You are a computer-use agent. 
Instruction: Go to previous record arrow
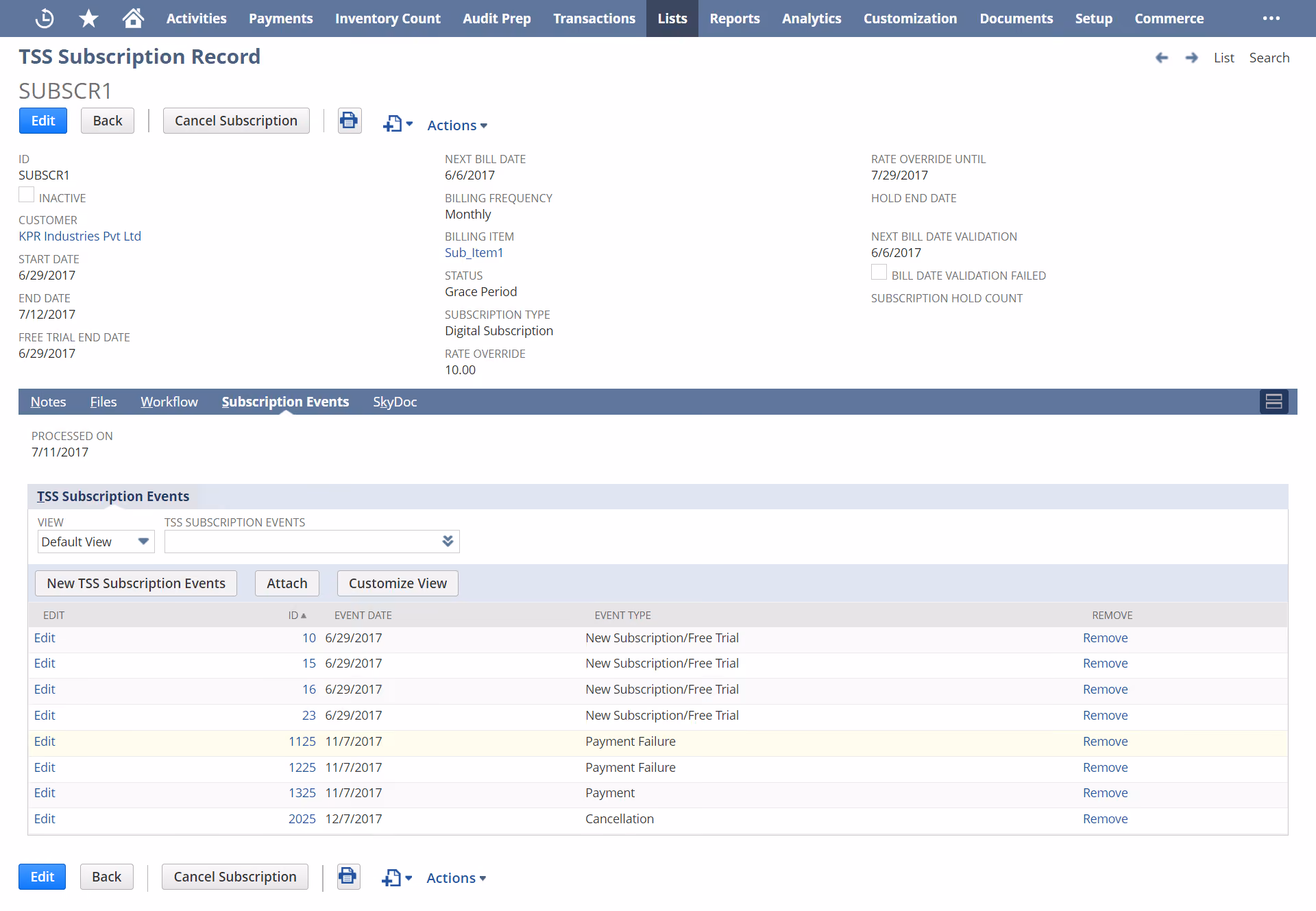click(1162, 58)
